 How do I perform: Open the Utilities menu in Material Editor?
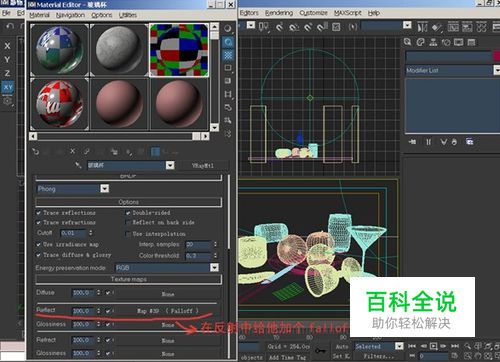[x=128, y=15]
